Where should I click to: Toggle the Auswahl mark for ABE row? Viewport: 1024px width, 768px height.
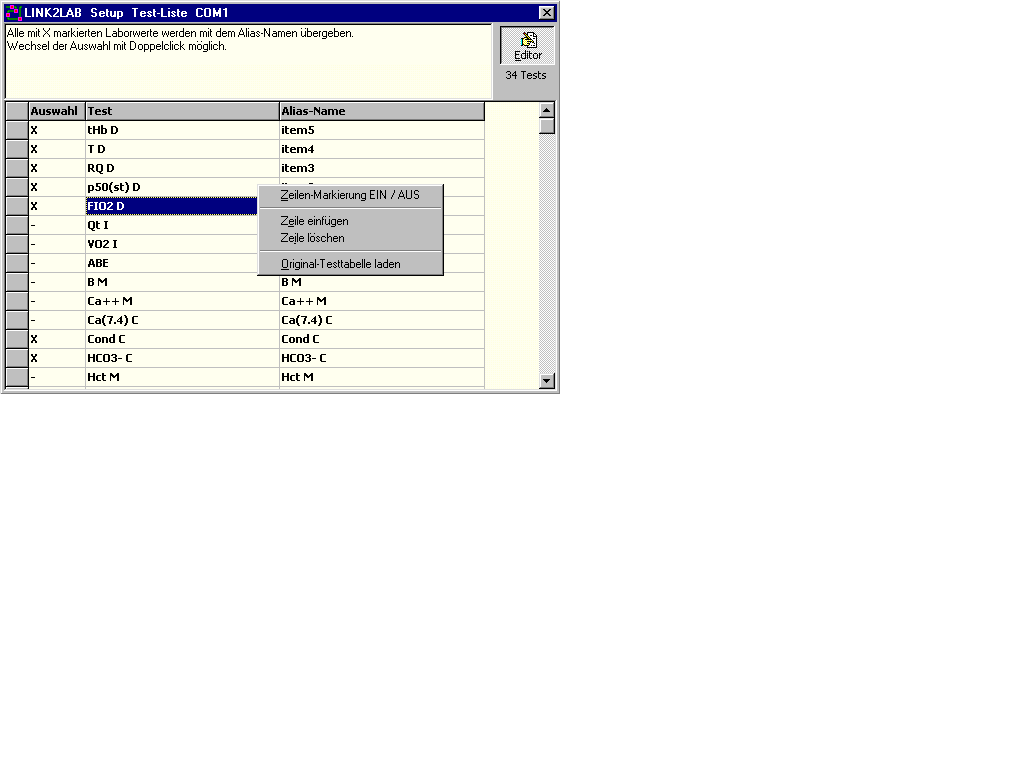[x=56, y=263]
